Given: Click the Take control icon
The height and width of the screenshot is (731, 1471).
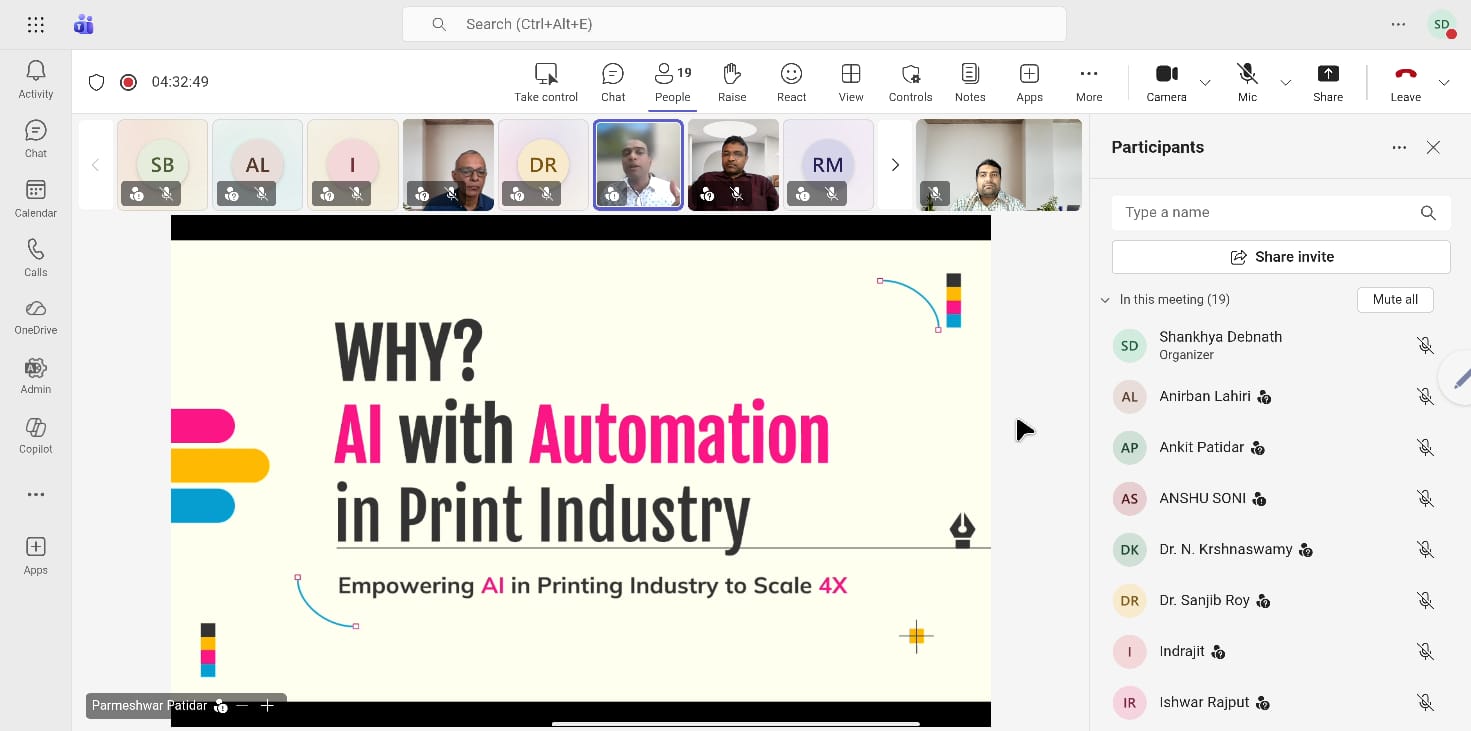Looking at the screenshot, I should (x=546, y=74).
